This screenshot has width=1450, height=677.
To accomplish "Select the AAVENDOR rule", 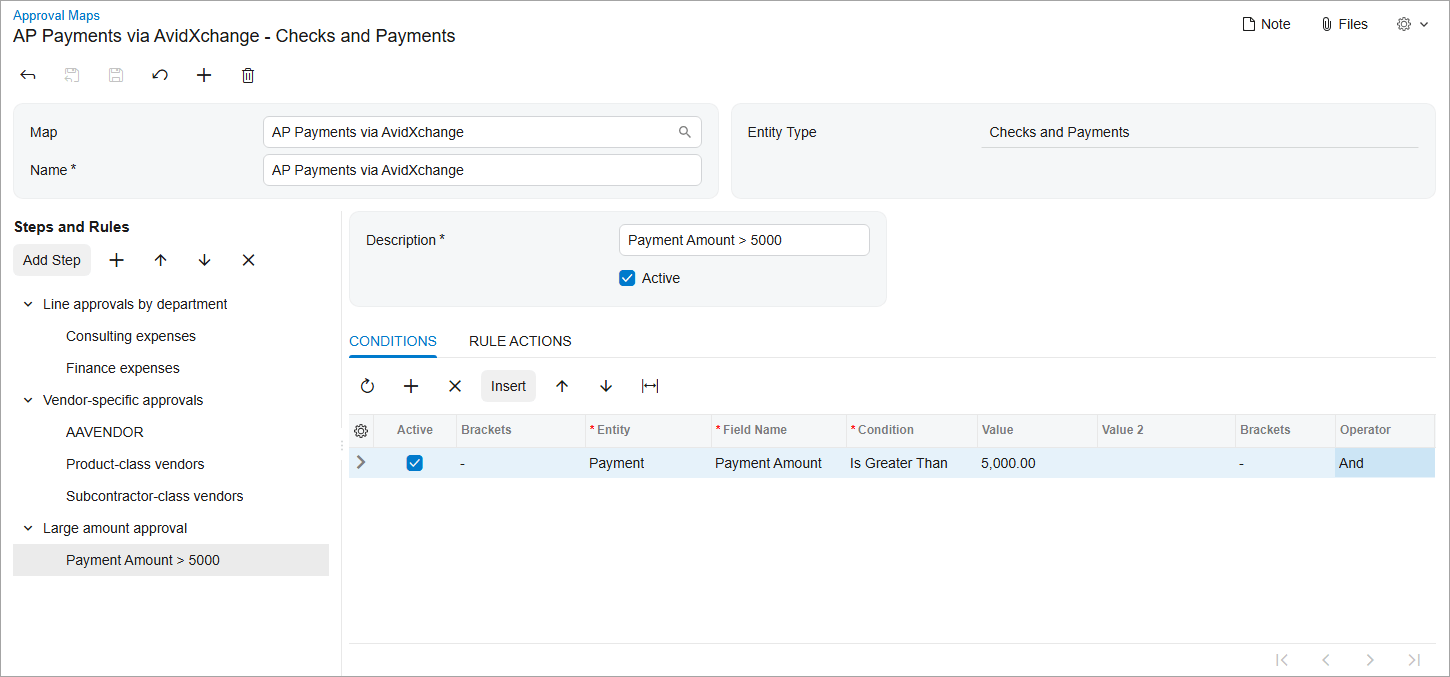I will [105, 432].
